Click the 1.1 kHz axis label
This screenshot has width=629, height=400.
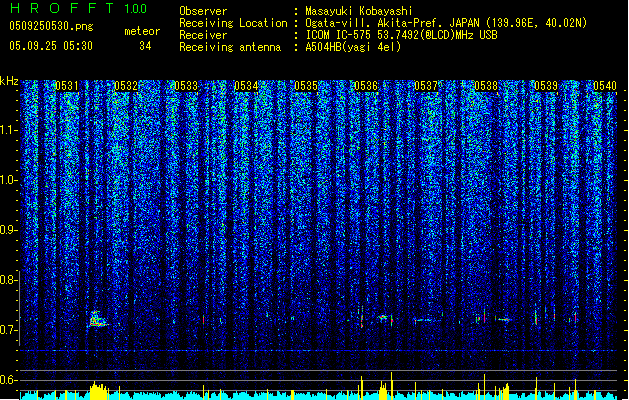click(x=9, y=130)
